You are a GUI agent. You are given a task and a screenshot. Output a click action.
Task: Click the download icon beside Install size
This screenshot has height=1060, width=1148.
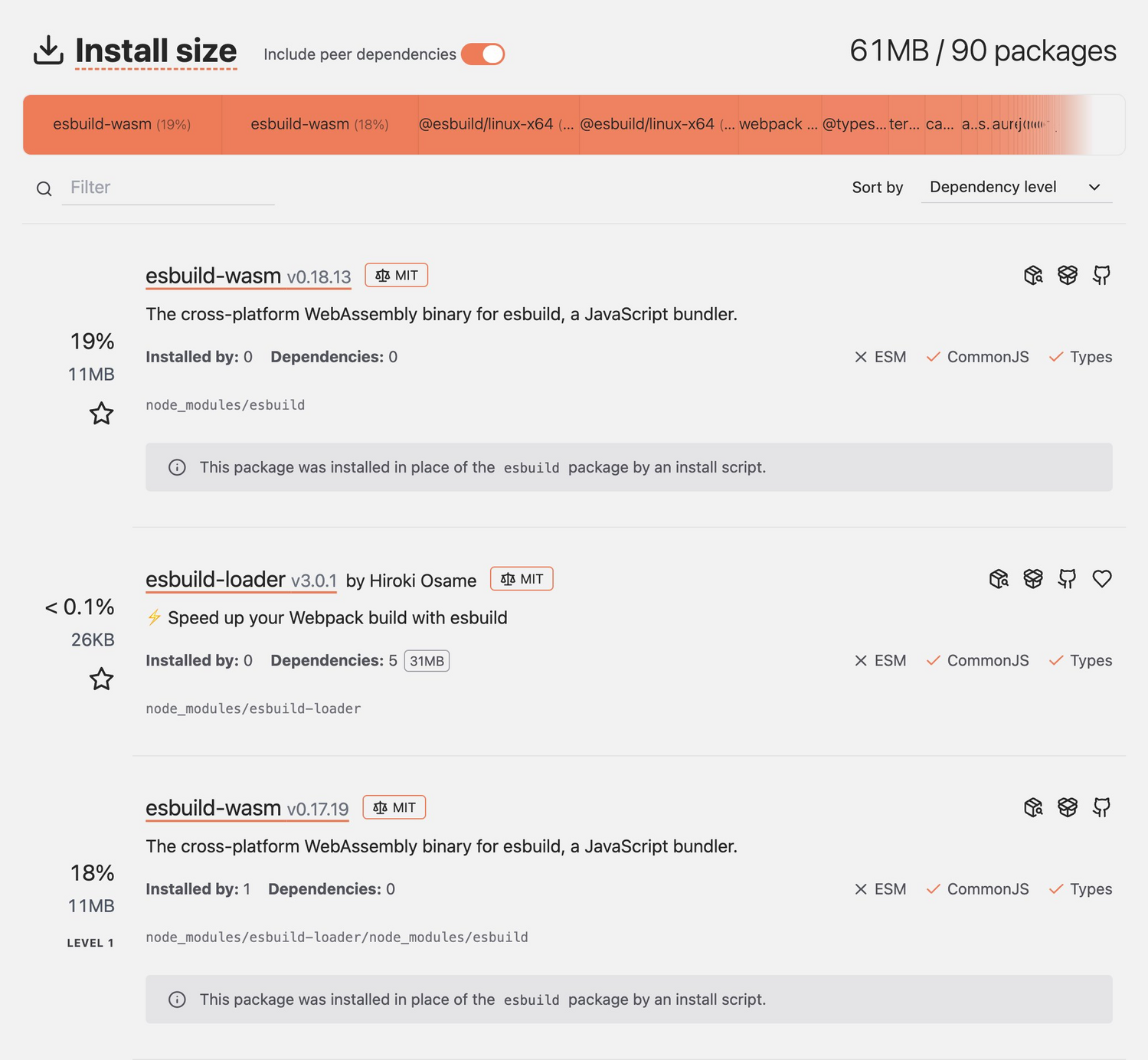[x=48, y=51]
